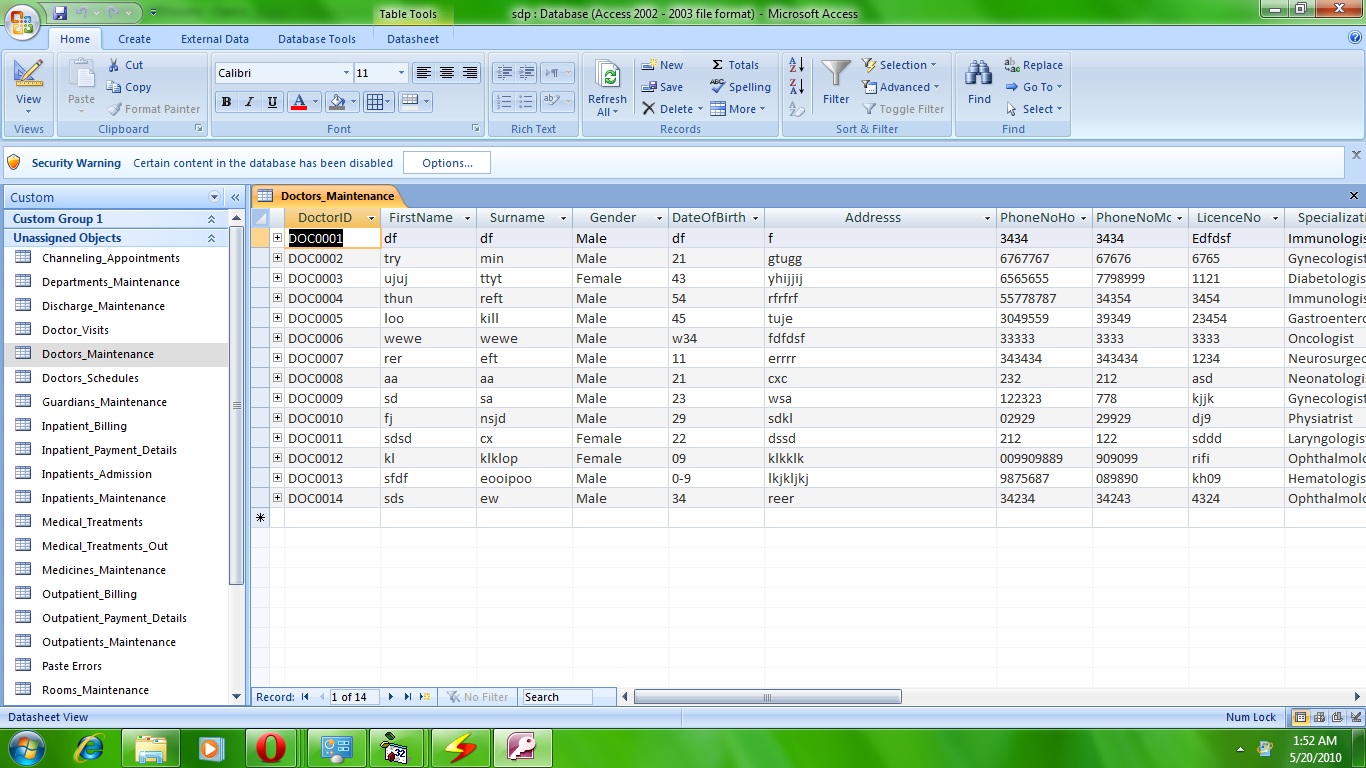Open Totals row command
The height and width of the screenshot is (768, 1366).
735,65
